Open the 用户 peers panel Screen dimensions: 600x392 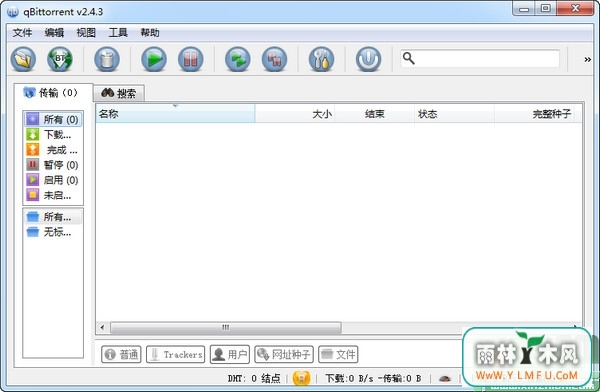point(230,354)
